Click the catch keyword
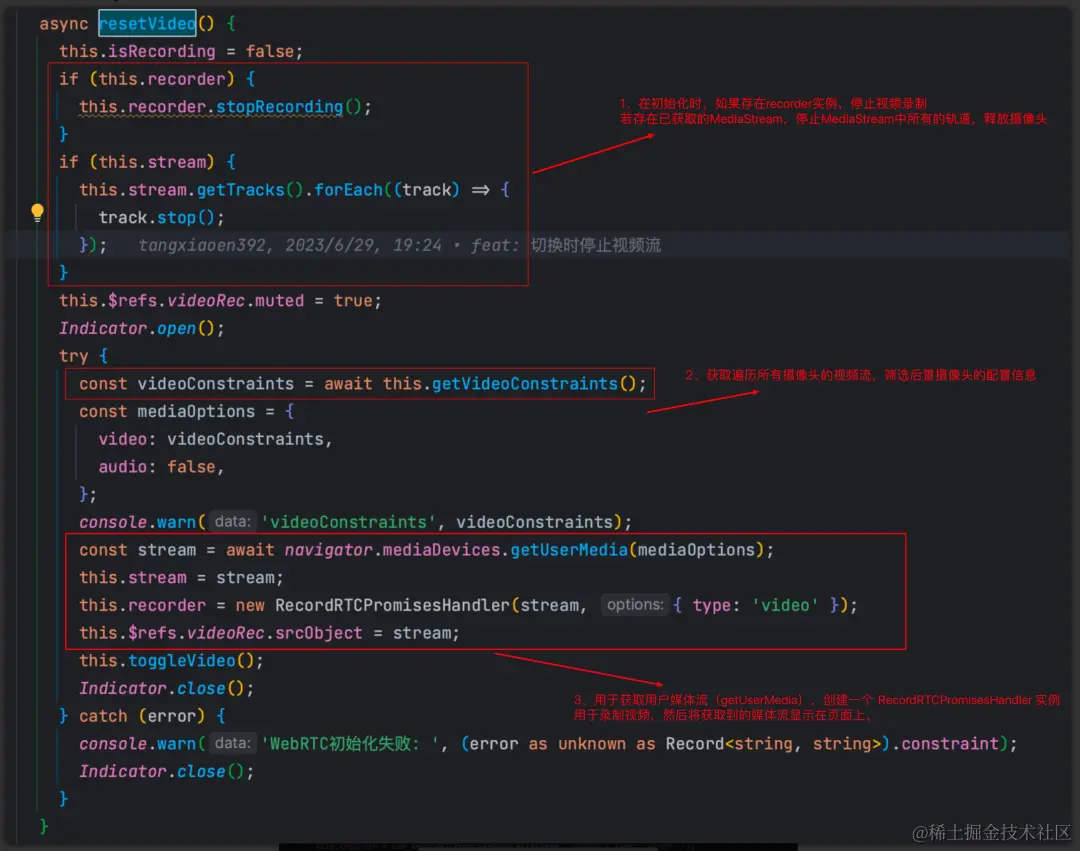1080x851 pixels. (x=103, y=716)
